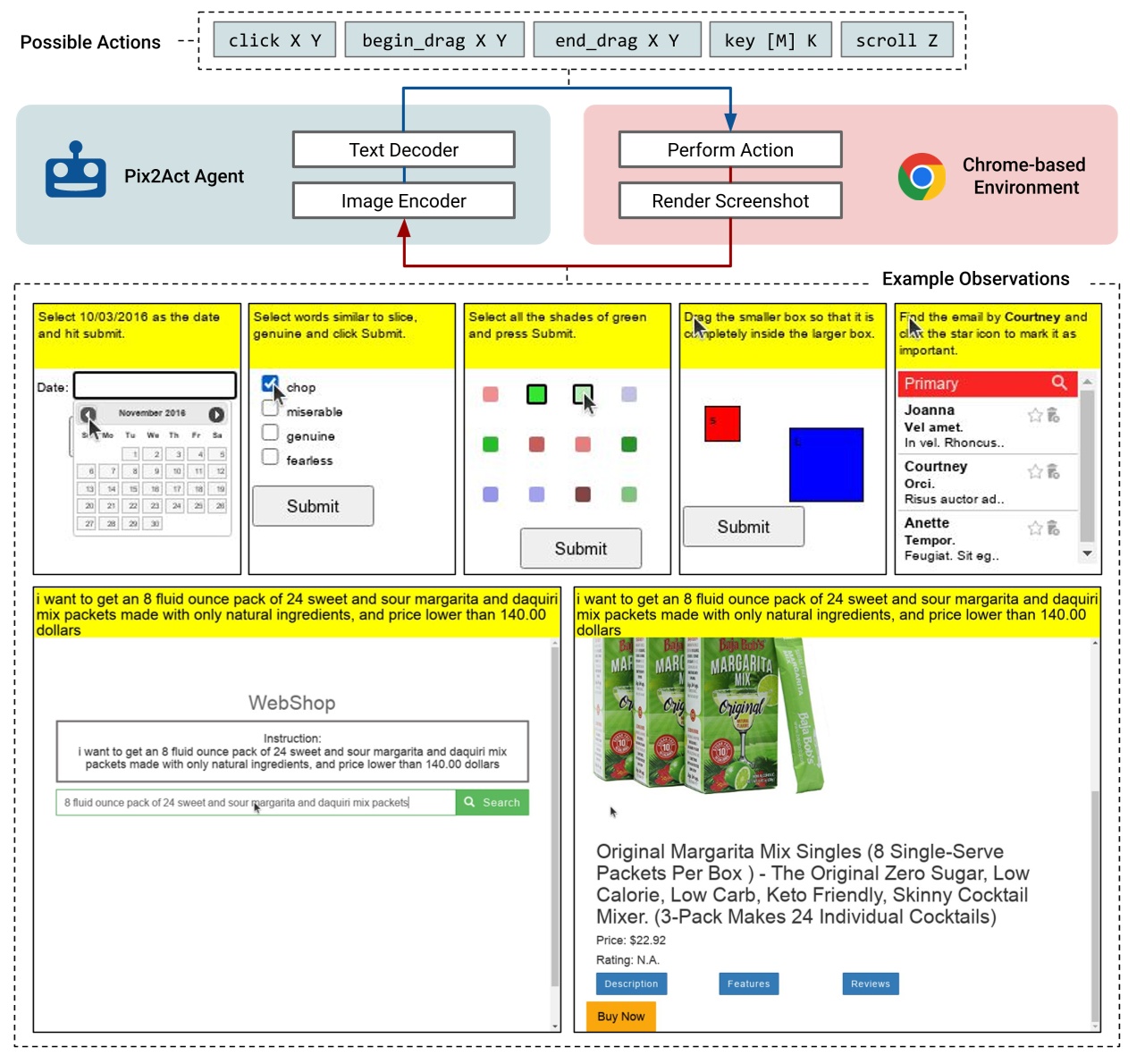Uncheck the chop checkbox

tap(270, 383)
